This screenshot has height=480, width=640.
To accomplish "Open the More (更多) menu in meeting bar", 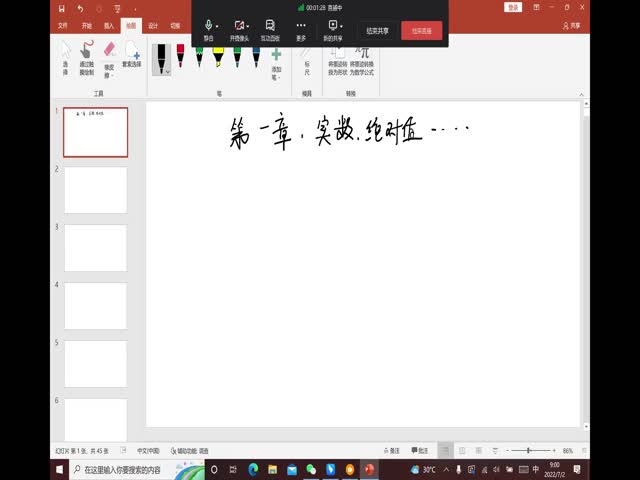I will point(301,30).
